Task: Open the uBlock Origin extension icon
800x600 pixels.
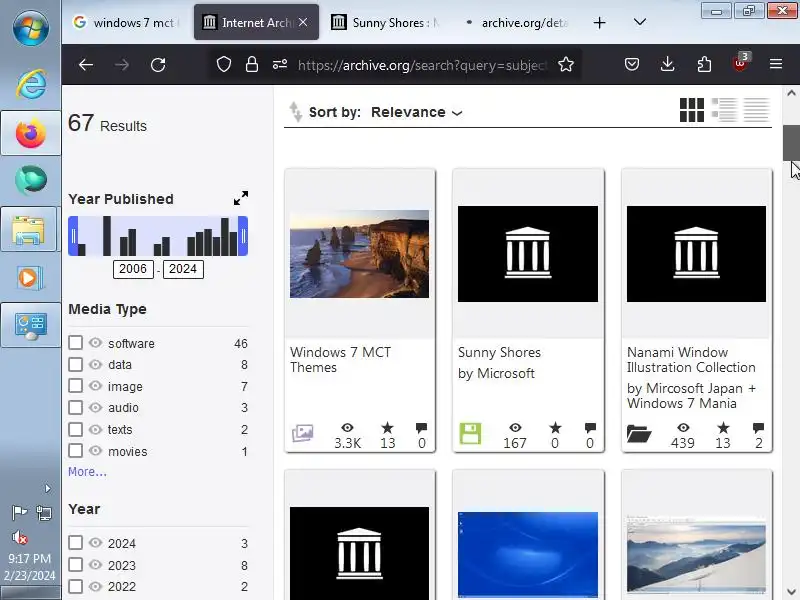Action: coord(741,63)
